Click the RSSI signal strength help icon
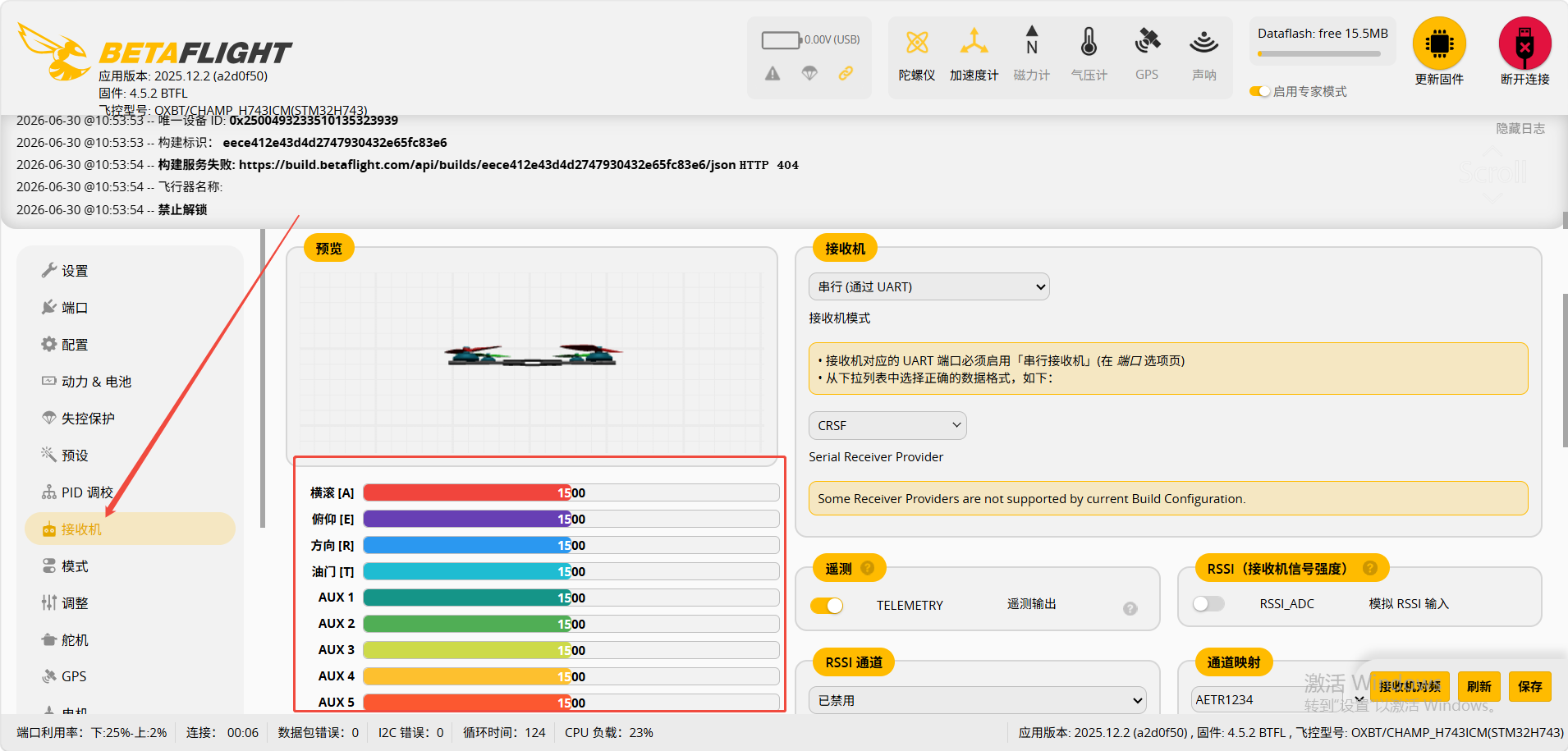The width and height of the screenshot is (1568, 751). pyautogui.click(x=1369, y=568)
